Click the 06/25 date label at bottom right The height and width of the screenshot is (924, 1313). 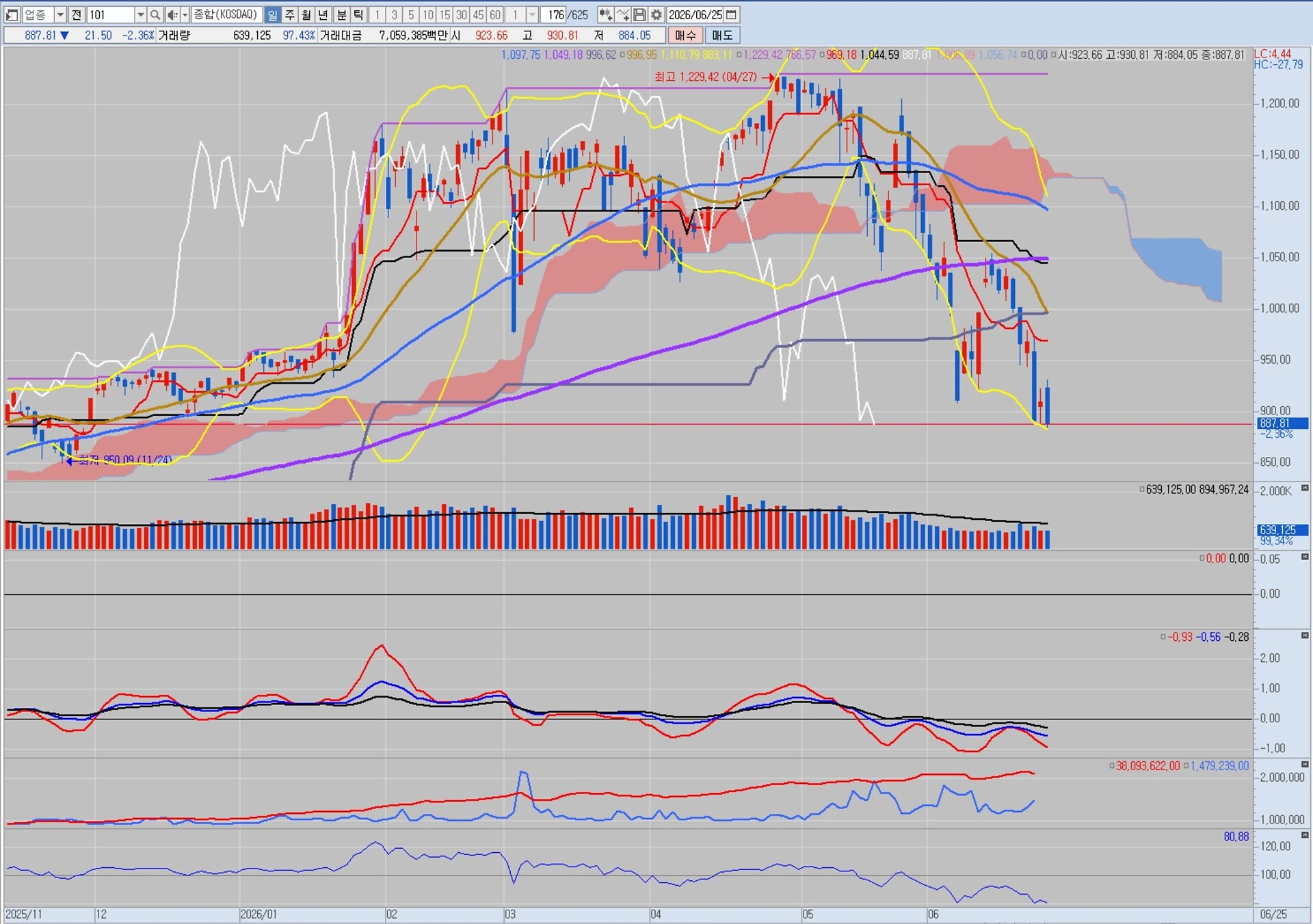(1273, 914)
